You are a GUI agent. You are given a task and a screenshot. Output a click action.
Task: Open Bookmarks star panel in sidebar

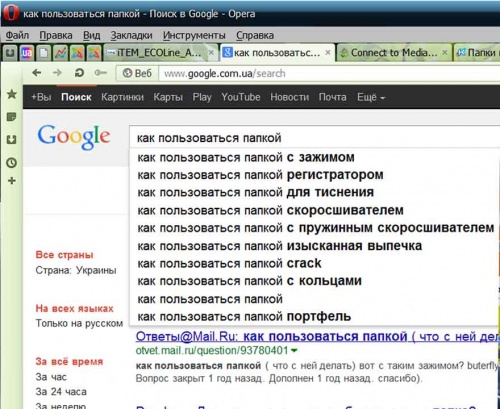(12, 94)
